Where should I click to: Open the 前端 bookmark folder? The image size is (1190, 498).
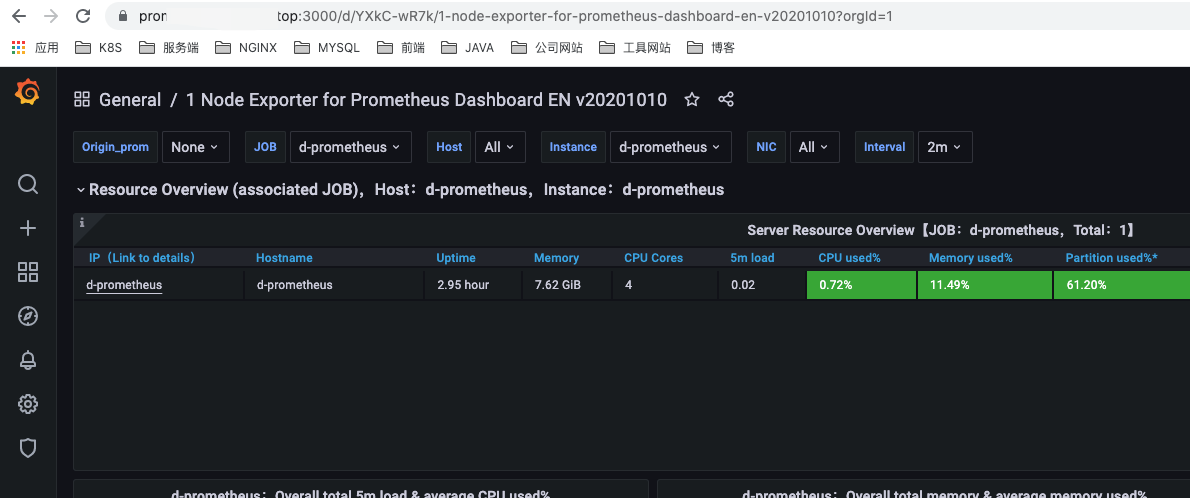[401, 48]
